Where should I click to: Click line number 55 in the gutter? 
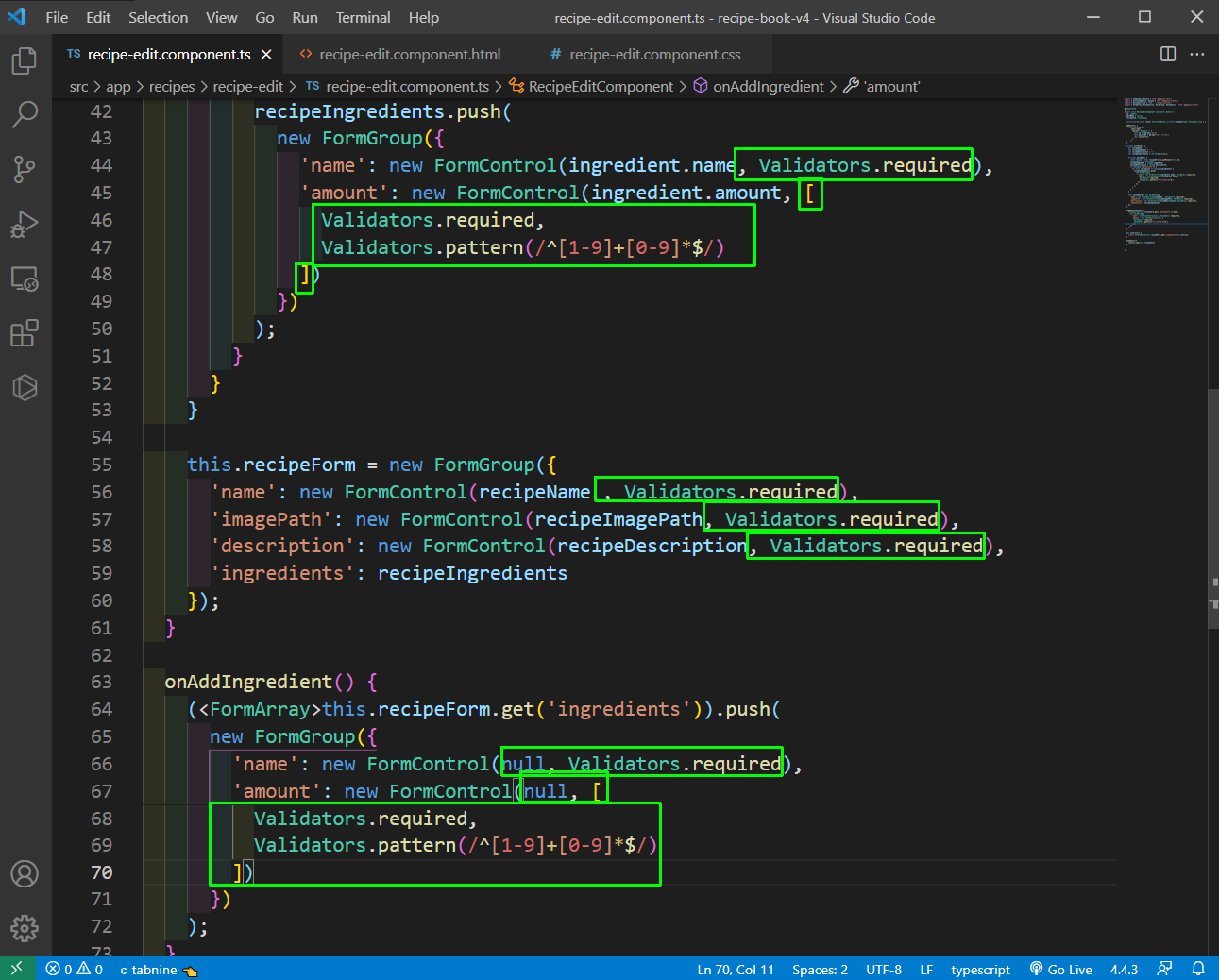point(101,465)
